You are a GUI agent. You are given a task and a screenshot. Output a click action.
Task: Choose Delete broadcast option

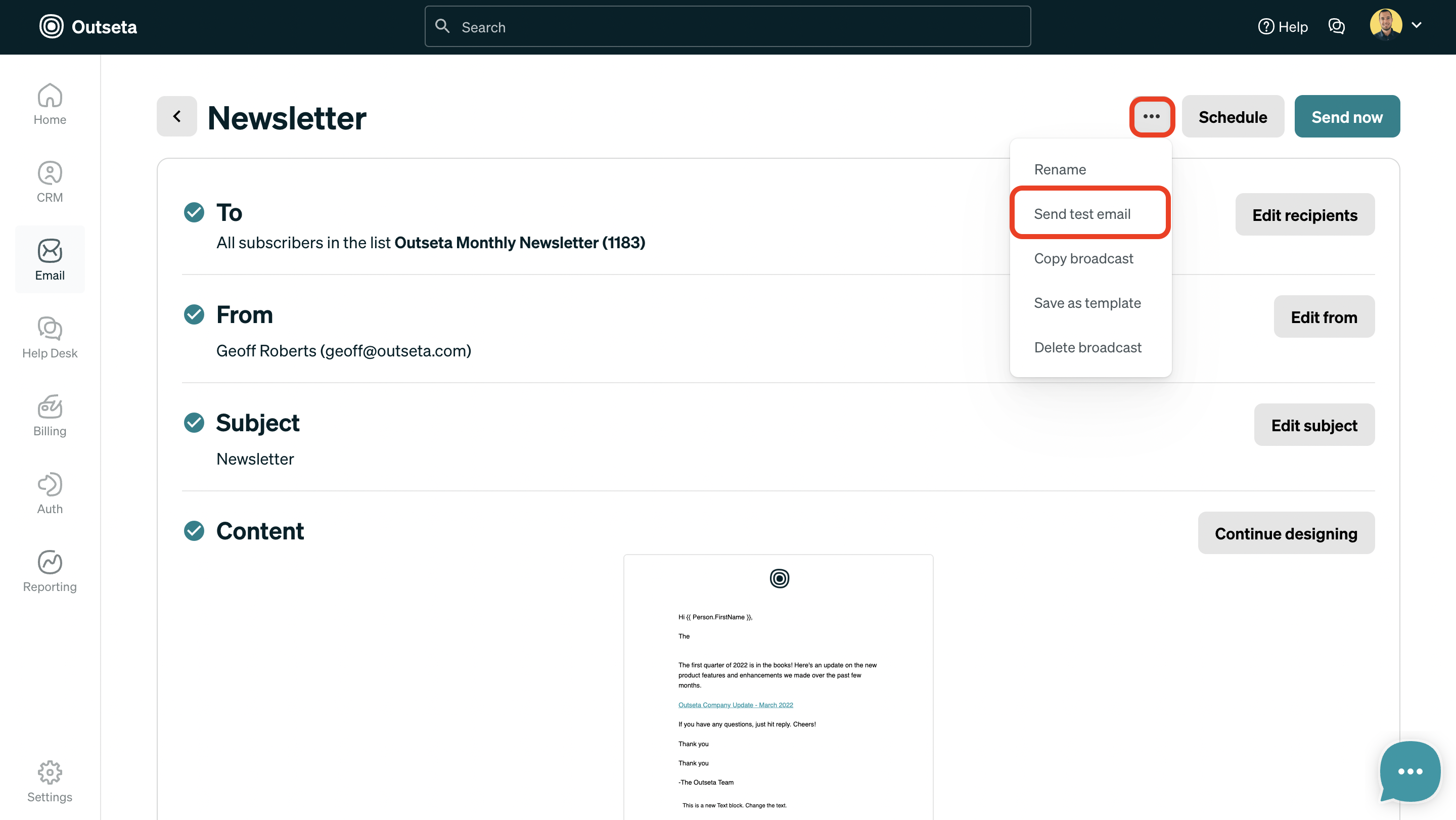pos(1087,347)
